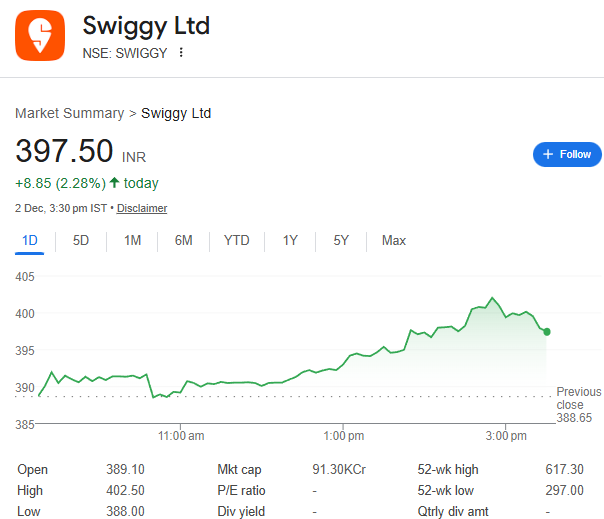The width and height of the screenshot is (604, 519).
Task: Select the YTD chart tab
Action: click(x=237, y=240)
